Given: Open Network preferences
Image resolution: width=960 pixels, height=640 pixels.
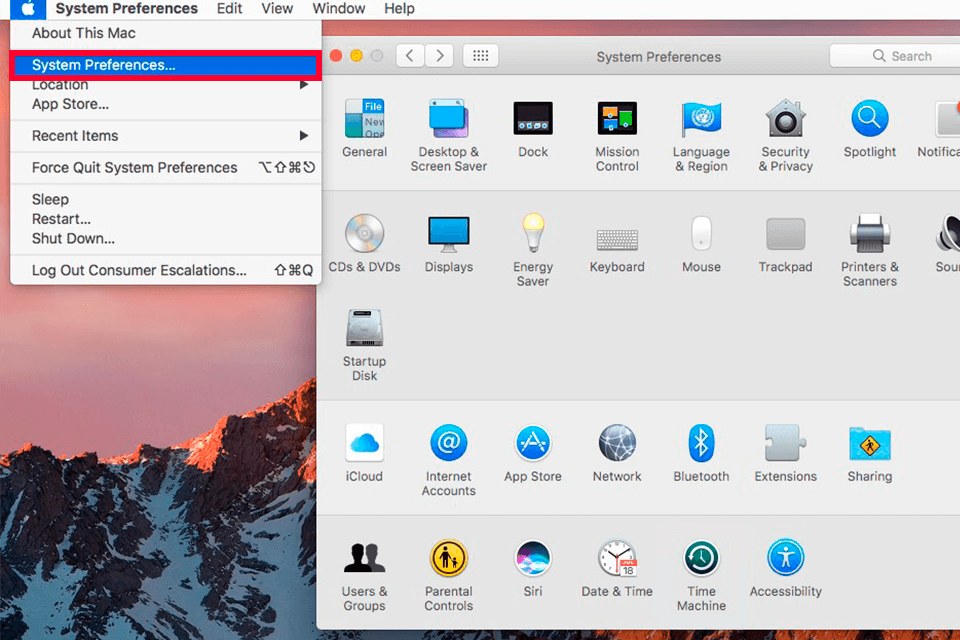Looking at the screenshot, I should (617, 453).
